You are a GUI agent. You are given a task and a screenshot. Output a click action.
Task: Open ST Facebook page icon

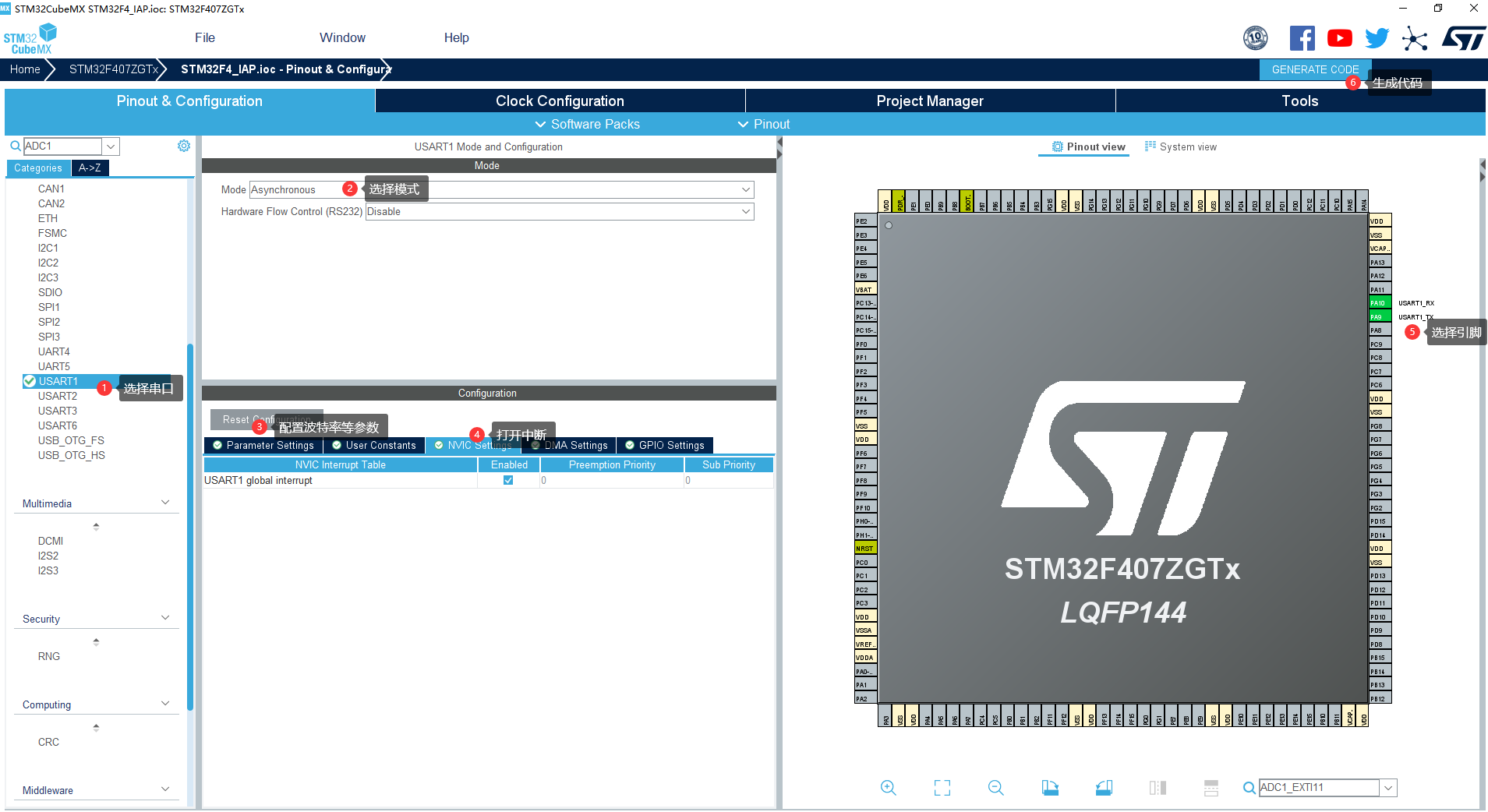1302,38
